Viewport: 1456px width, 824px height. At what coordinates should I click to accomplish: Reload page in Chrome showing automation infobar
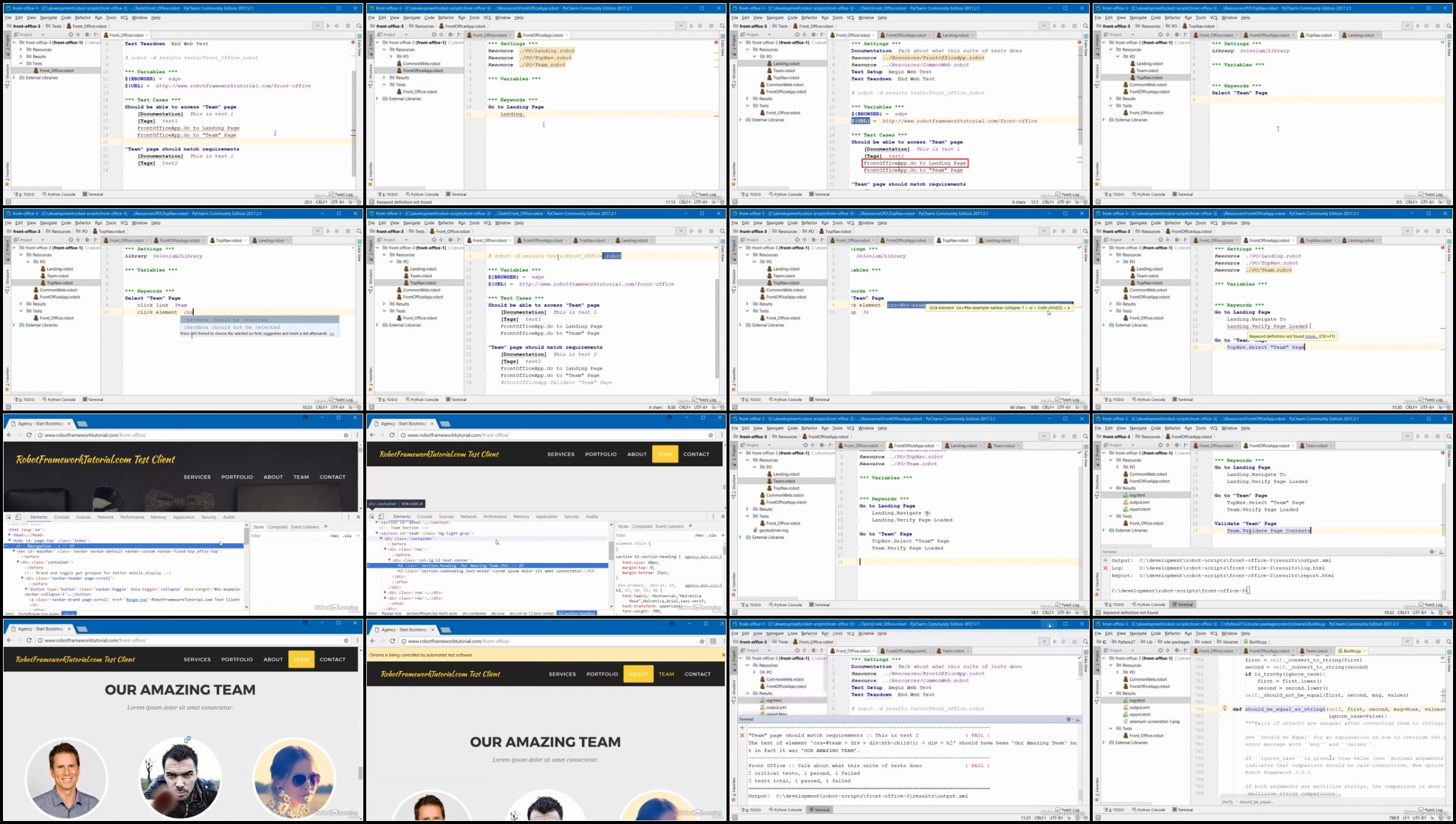click(393, 641)
